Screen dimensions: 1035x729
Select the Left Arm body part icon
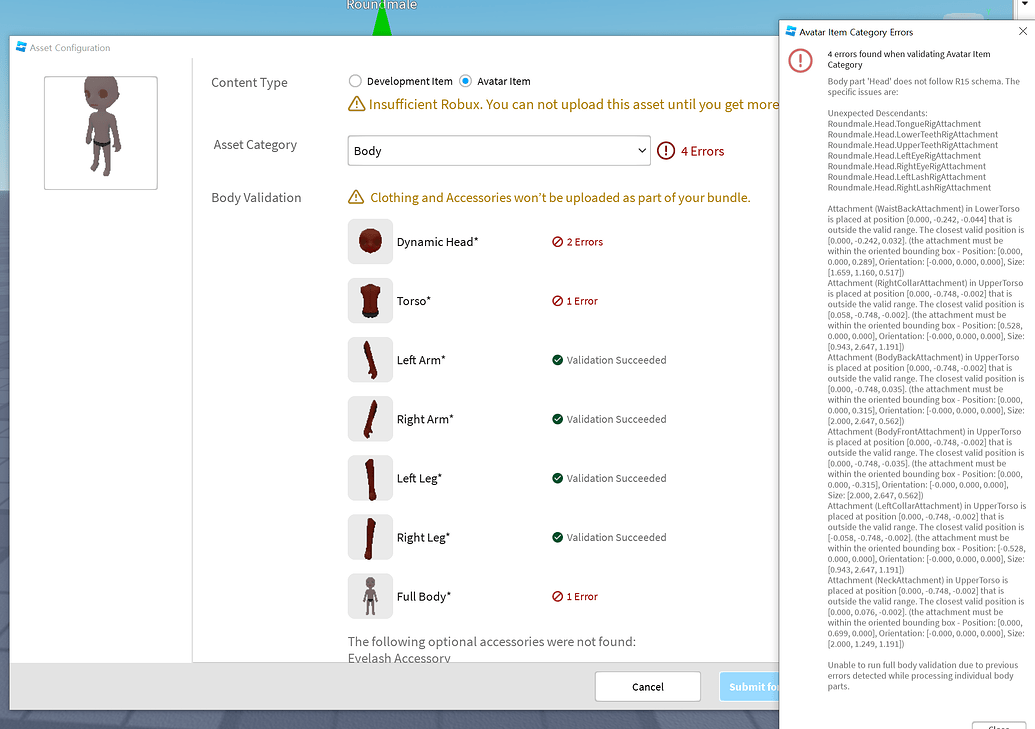[x=370, y=359]
